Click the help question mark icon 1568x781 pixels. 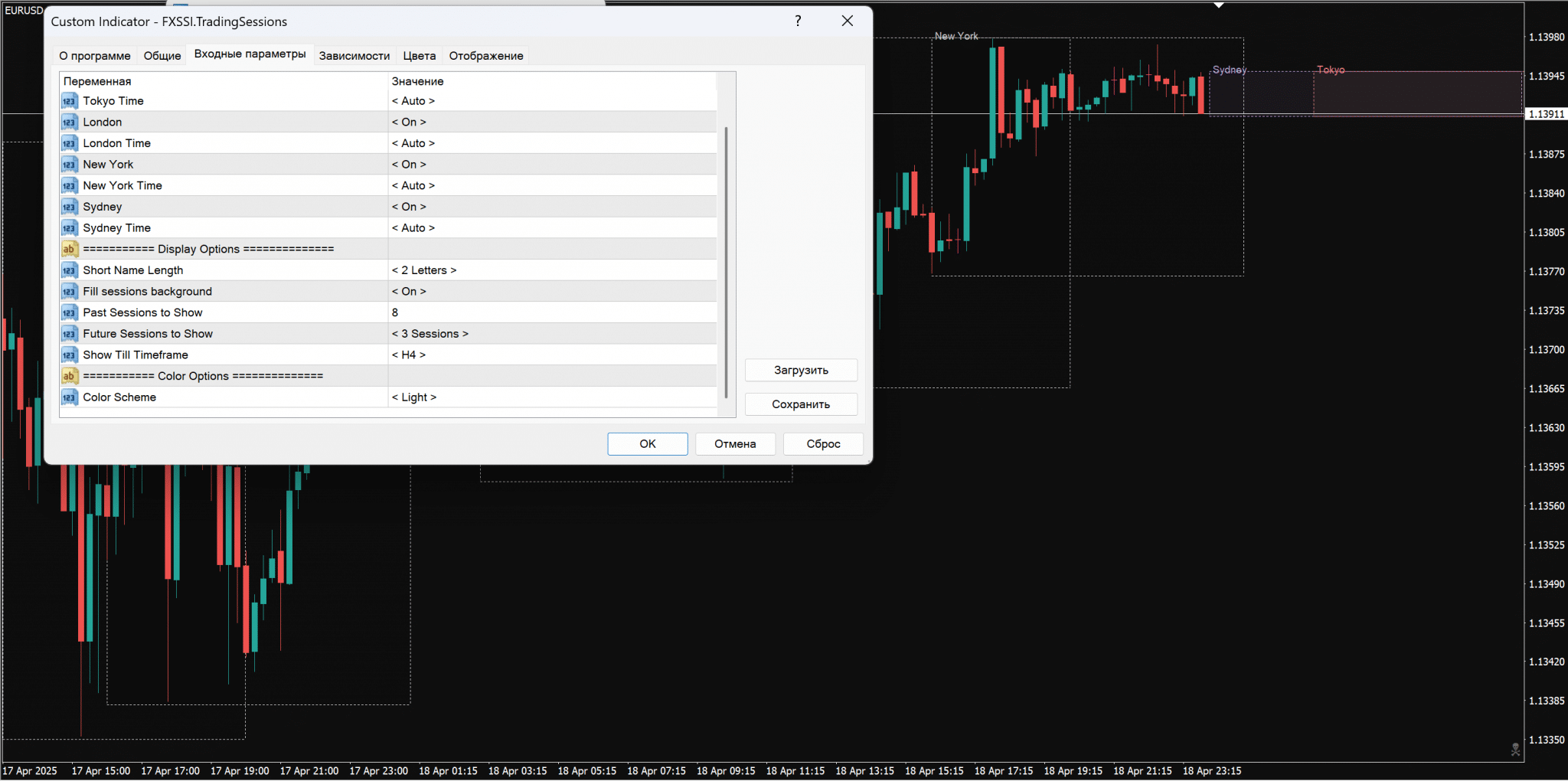click(x=798, y=21)
